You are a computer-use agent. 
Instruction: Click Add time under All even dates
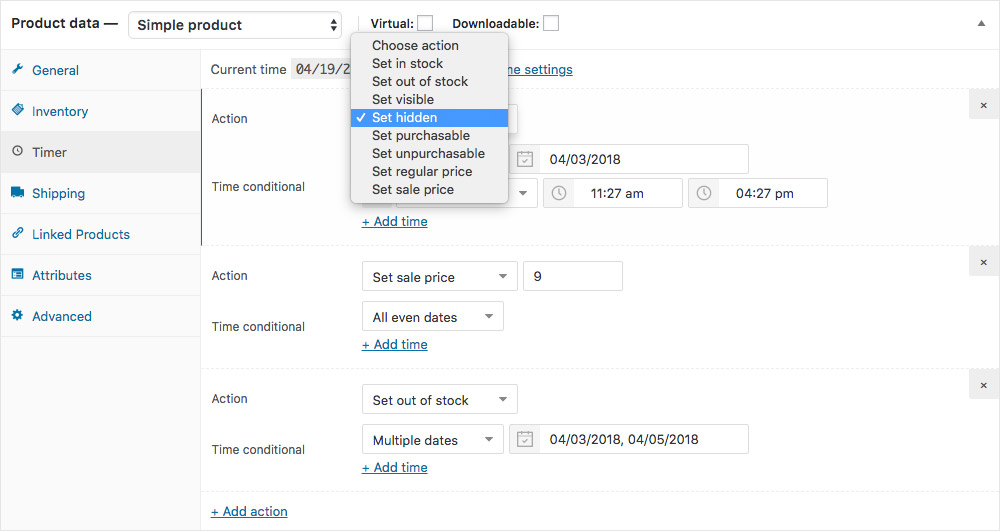point(394,344)
